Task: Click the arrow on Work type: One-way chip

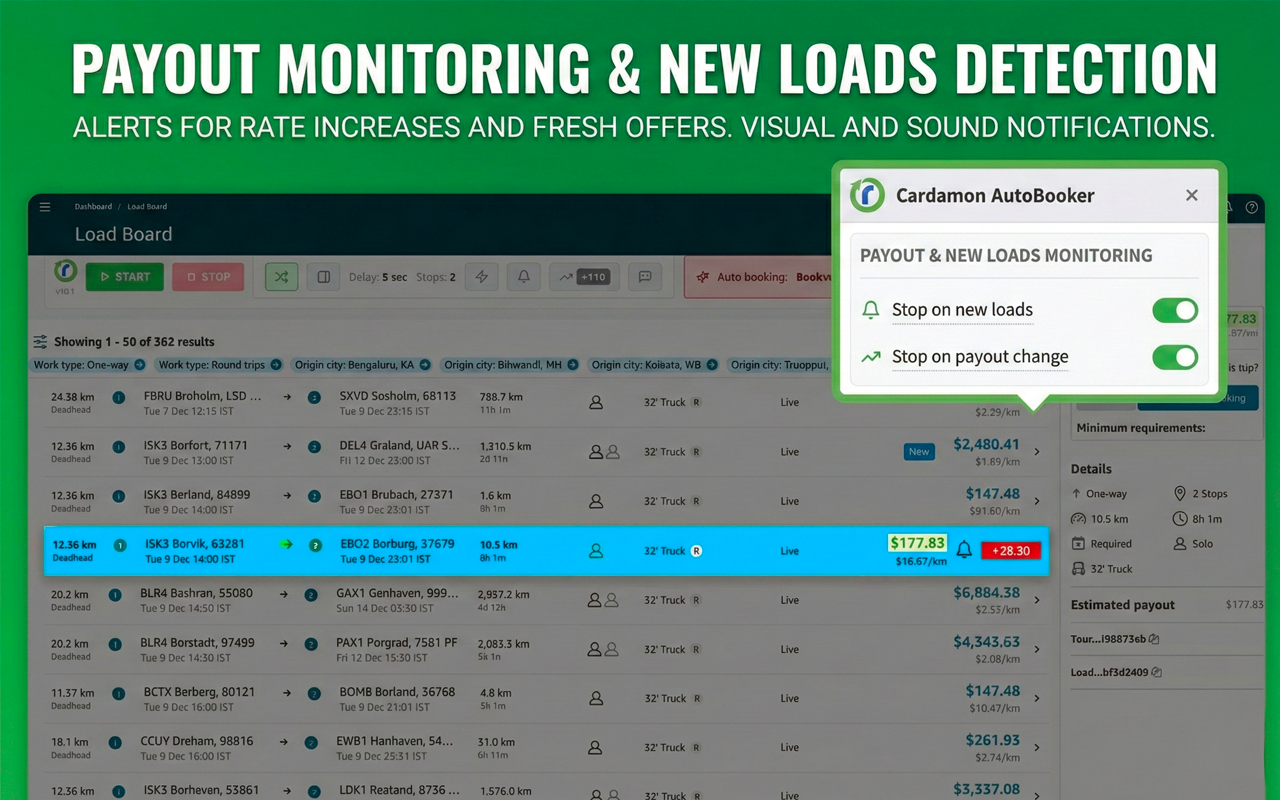Action: (x=139, y=365)
